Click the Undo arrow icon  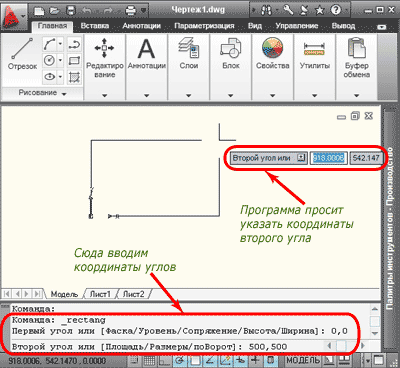(x=87, y=11)
